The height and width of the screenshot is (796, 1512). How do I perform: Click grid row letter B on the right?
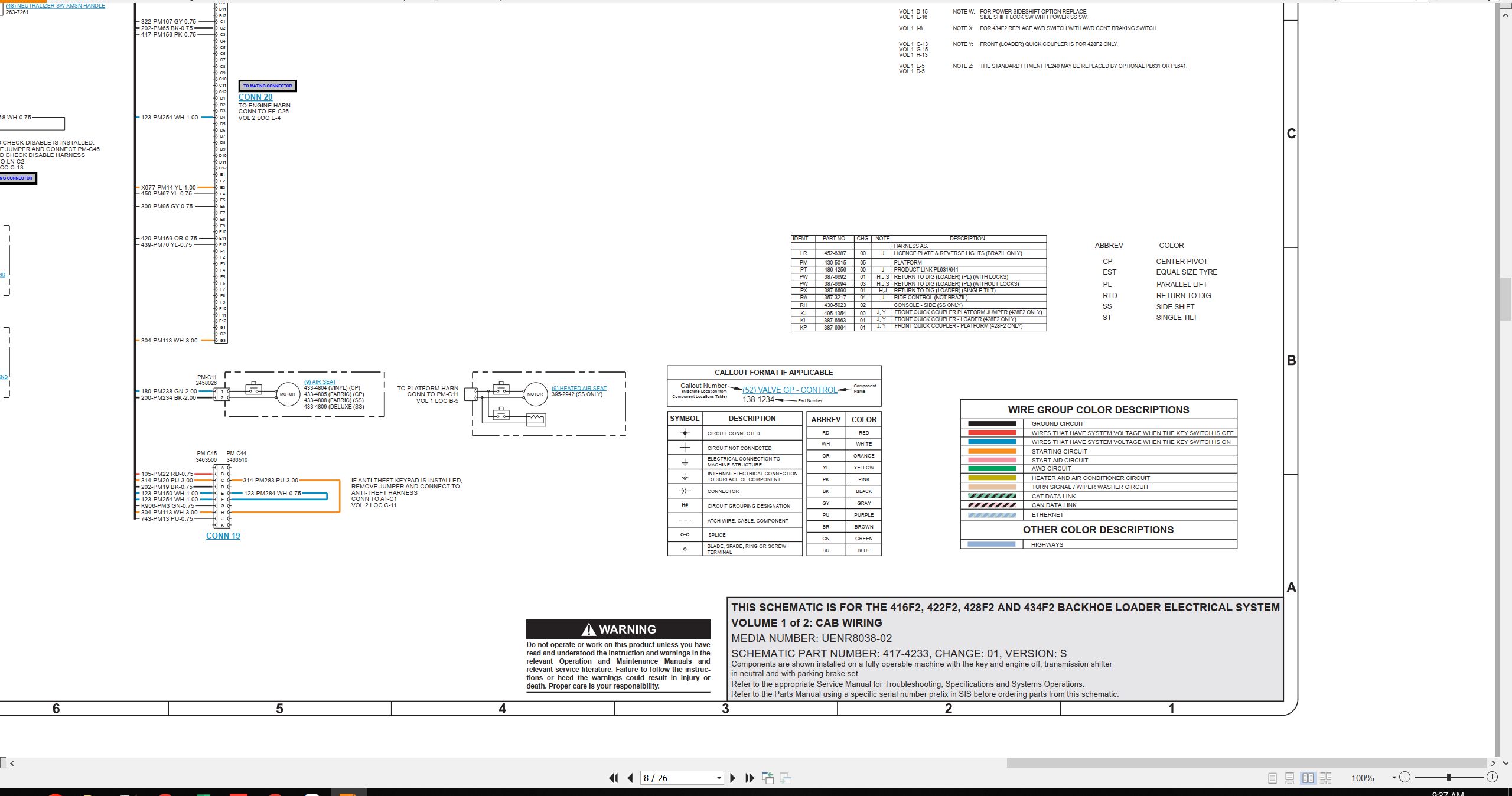tap(1291, 360)
